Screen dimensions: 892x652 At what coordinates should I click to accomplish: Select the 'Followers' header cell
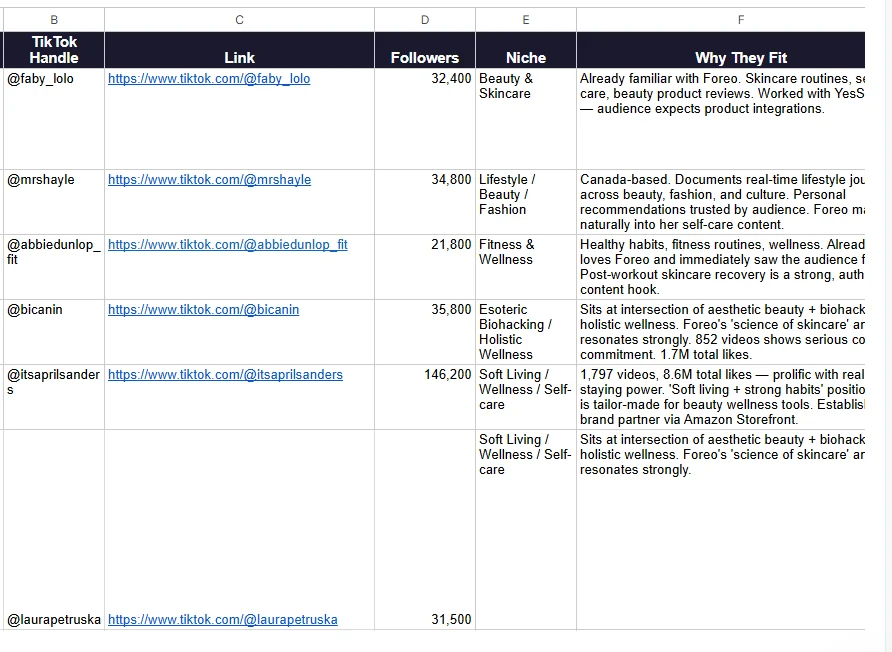click(x=425, y=50)
